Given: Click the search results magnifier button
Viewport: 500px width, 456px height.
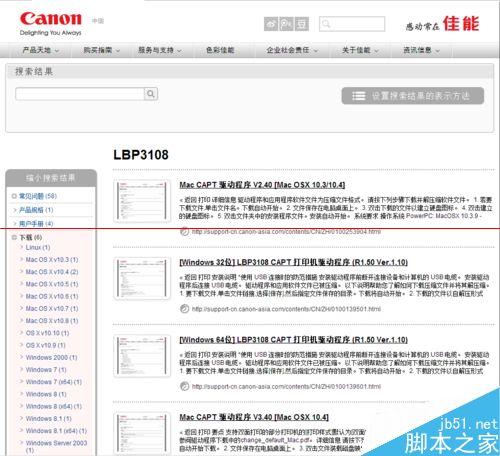Looking at the screenshot, I should (151, 94).
